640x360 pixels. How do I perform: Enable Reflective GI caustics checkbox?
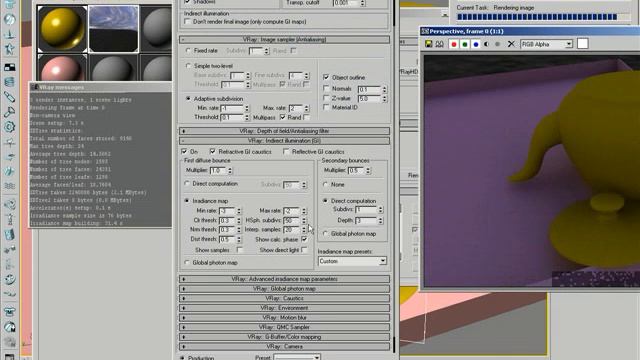286,151
